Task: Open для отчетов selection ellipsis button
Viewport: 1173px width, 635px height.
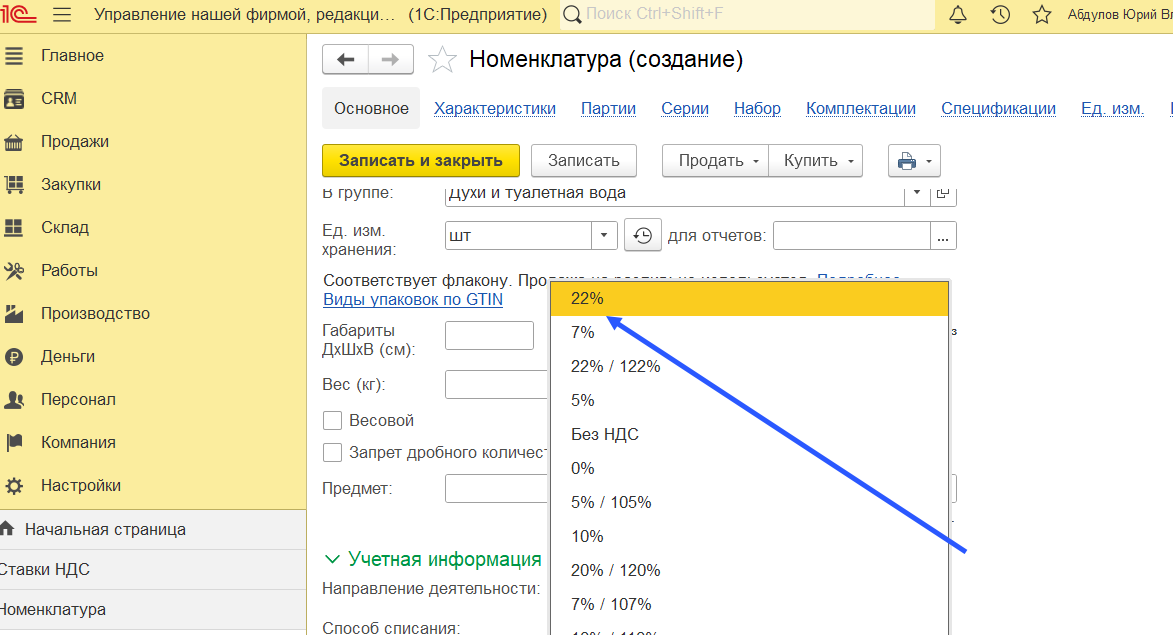Action: 943,236
